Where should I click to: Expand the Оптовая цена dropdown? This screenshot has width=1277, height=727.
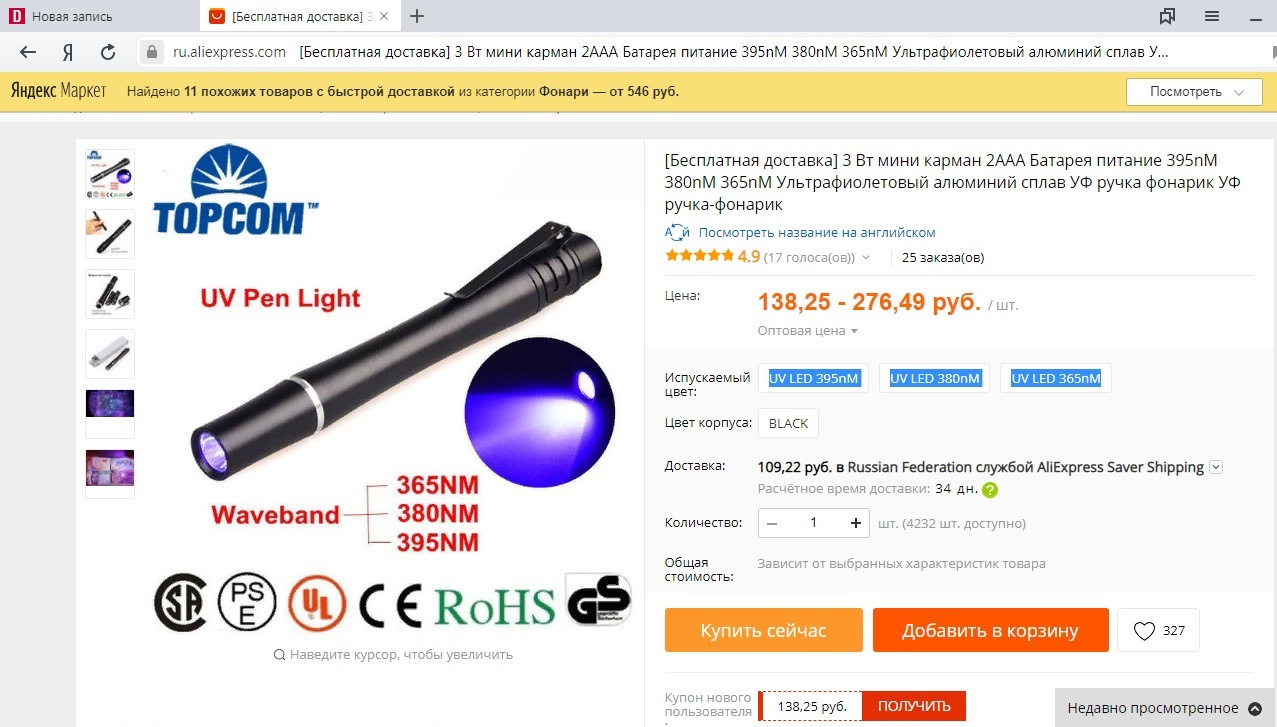pos(808,331)
